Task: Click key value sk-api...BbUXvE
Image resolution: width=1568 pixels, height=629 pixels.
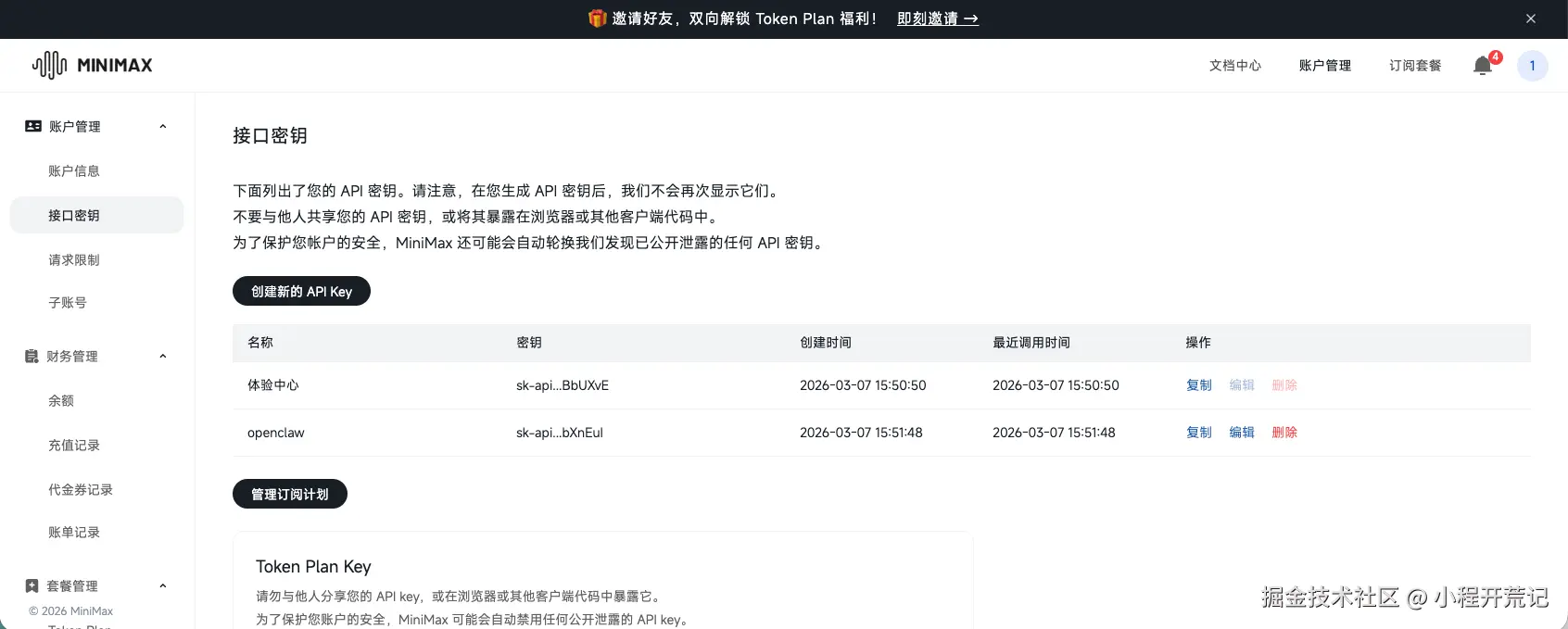Action: coord(563,385)
